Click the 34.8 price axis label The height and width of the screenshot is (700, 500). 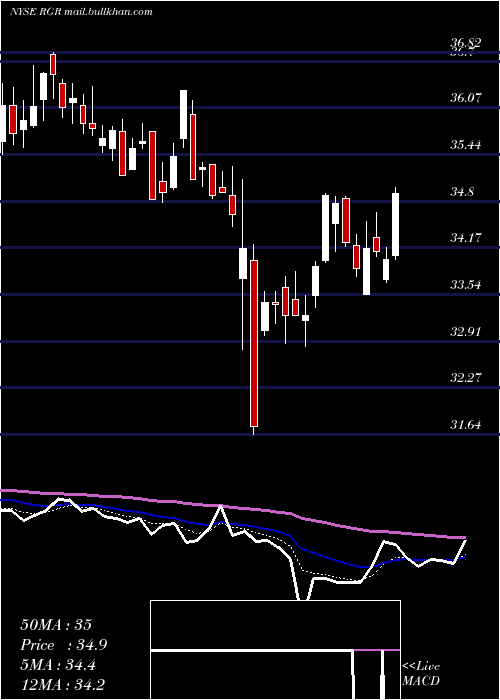[462, 192]
